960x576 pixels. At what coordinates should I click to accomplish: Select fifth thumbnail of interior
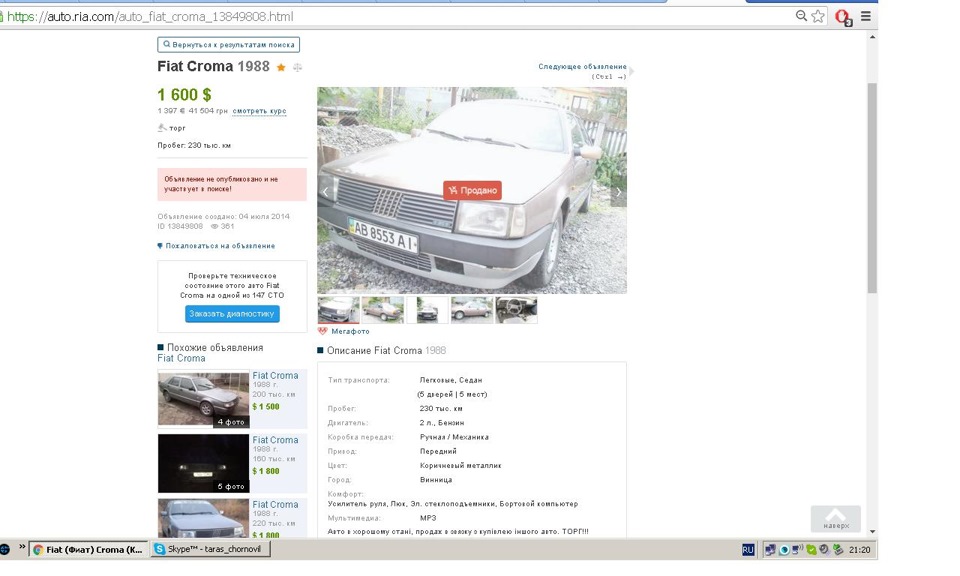coord(516,310)
